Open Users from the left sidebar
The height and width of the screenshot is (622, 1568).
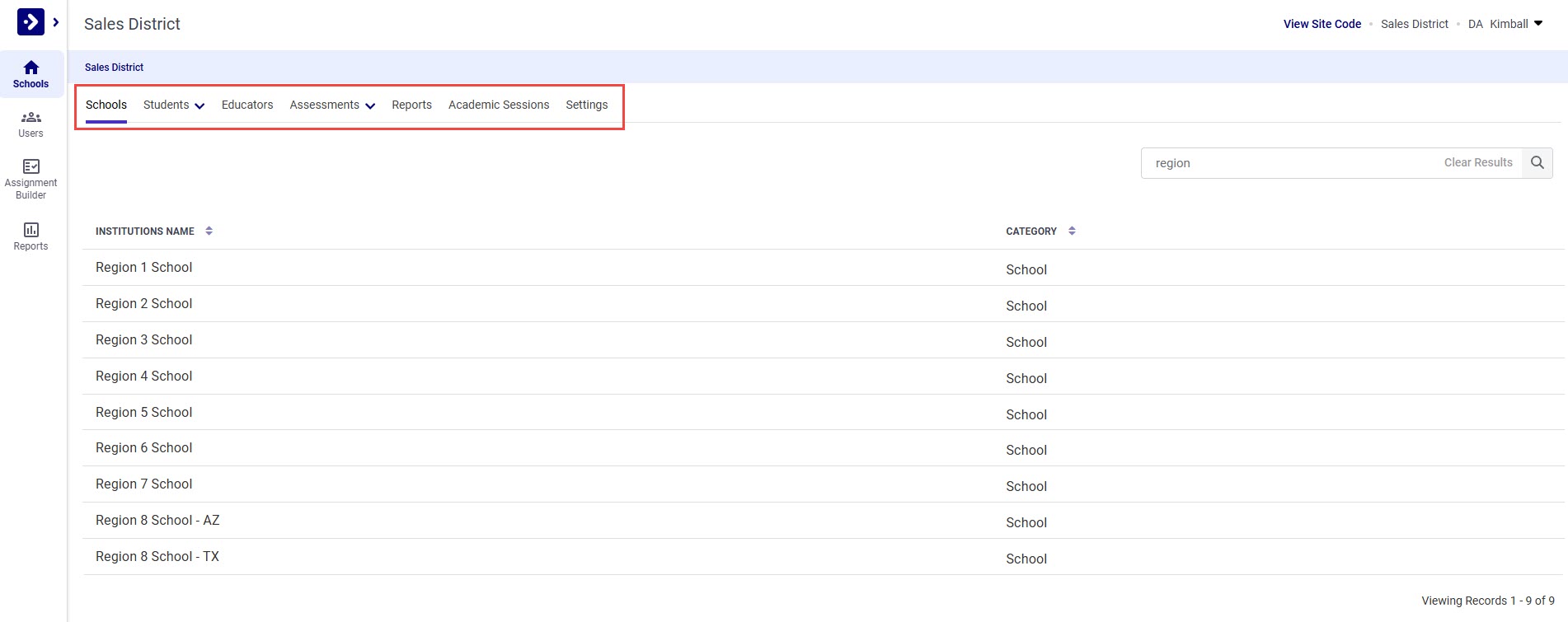31,124
